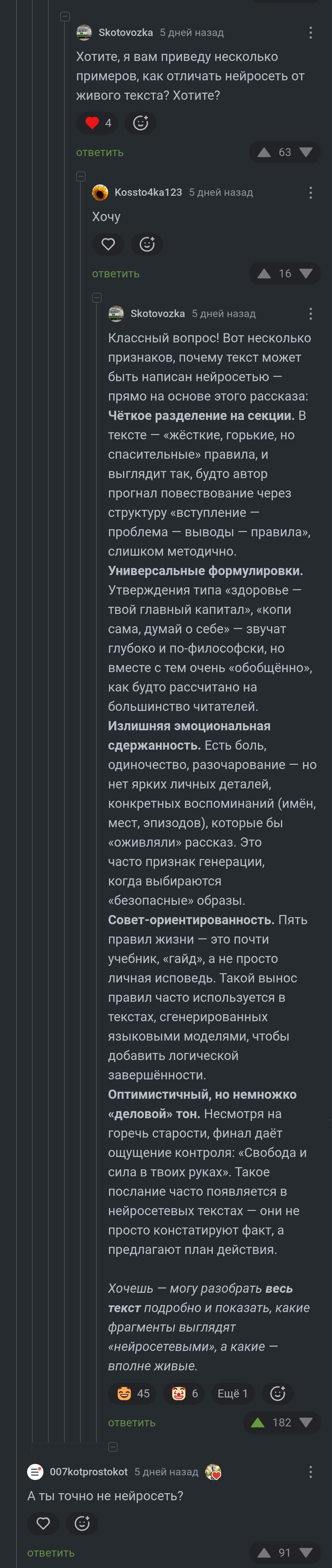Click laughing emoji reaction with count 45

(133, 1393)
